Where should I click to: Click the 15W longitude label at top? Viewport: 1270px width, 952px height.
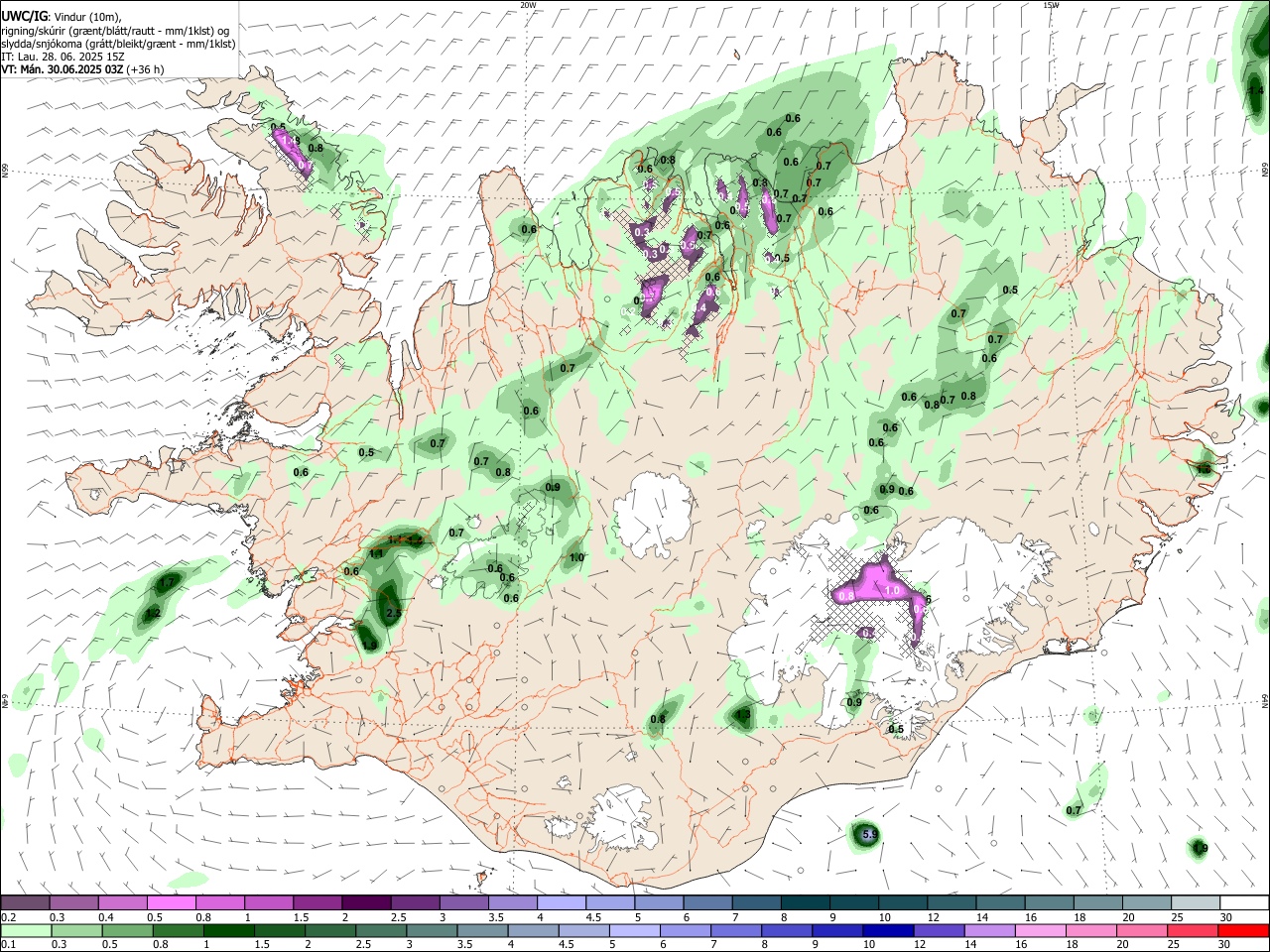1051,5
